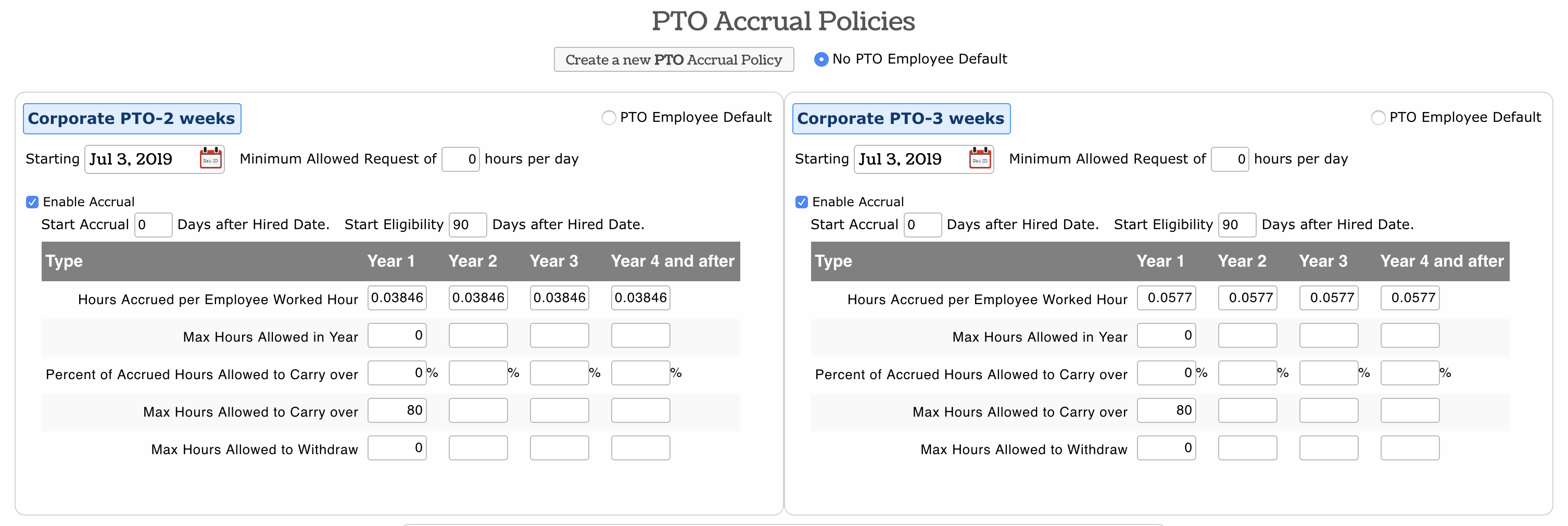1568x526 pixels.
Task: Click Year 2 carry over percent field in PTO-3 weeks
Action: pyautogui.click(x=1247, y=373)
